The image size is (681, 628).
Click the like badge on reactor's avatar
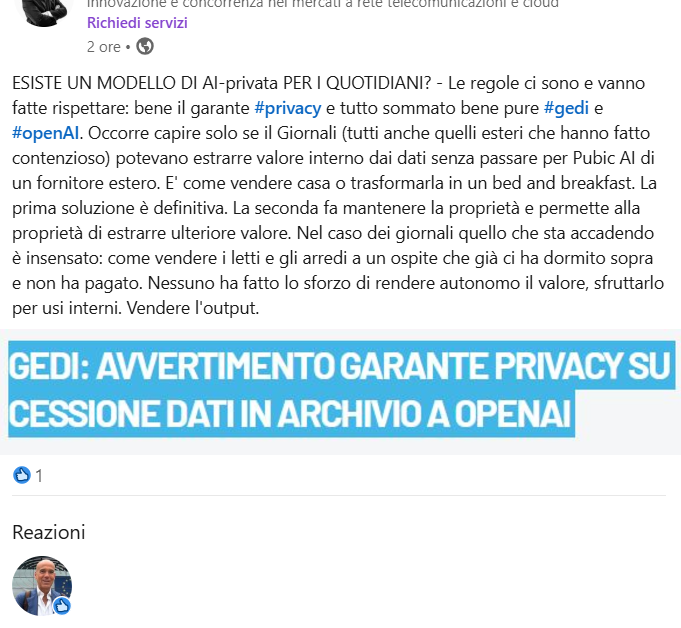tap(62, 605)
